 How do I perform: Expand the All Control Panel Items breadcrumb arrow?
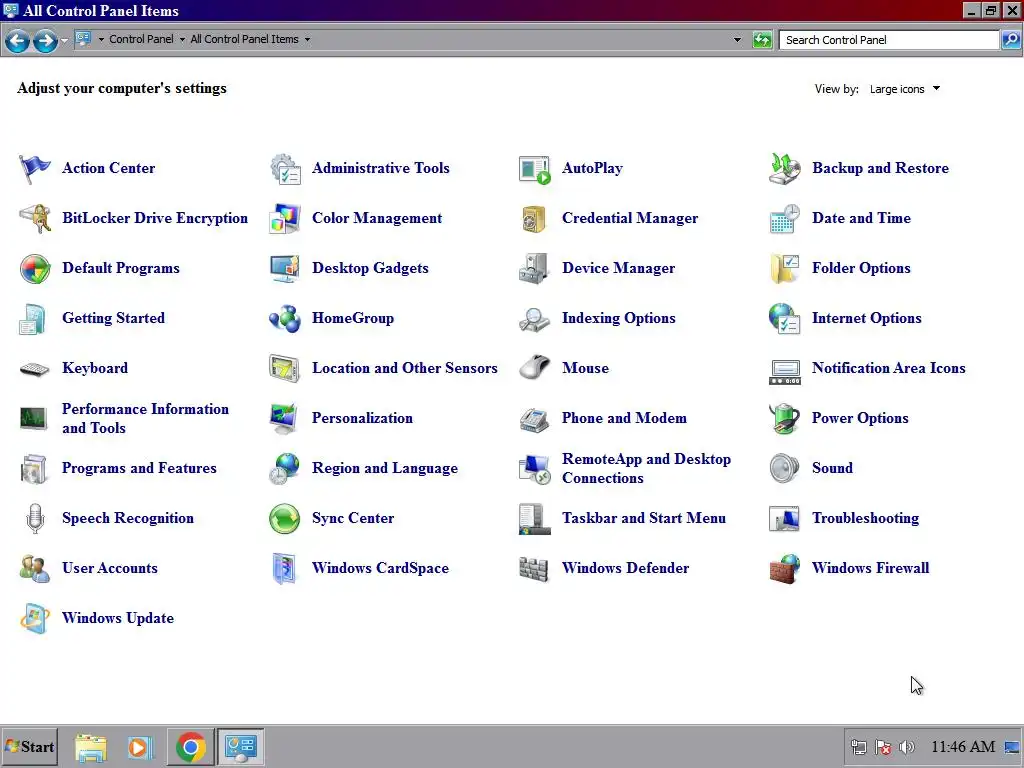click(x=307, y=40)
